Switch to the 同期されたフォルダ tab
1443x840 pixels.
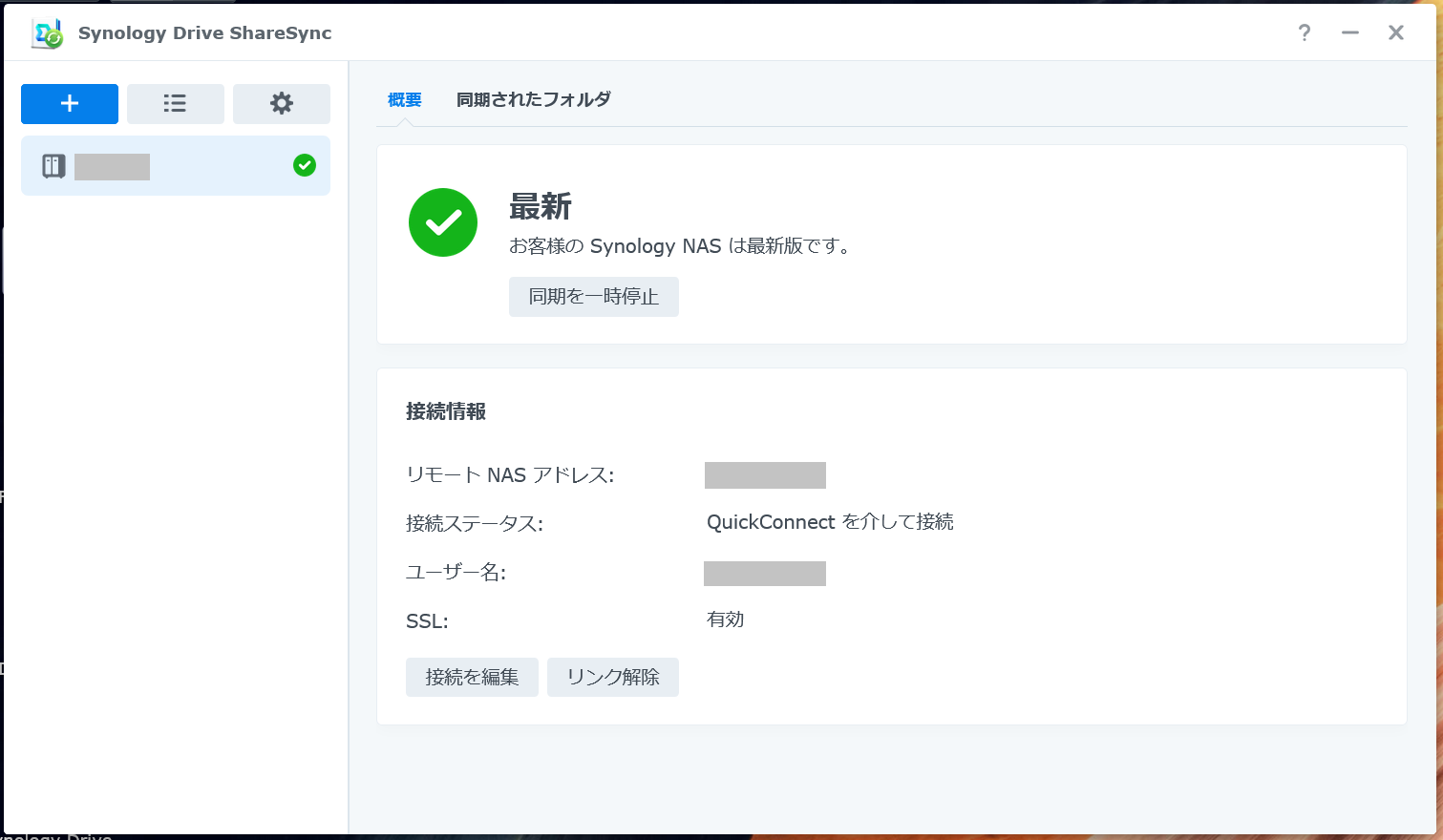tap(533, 98)
